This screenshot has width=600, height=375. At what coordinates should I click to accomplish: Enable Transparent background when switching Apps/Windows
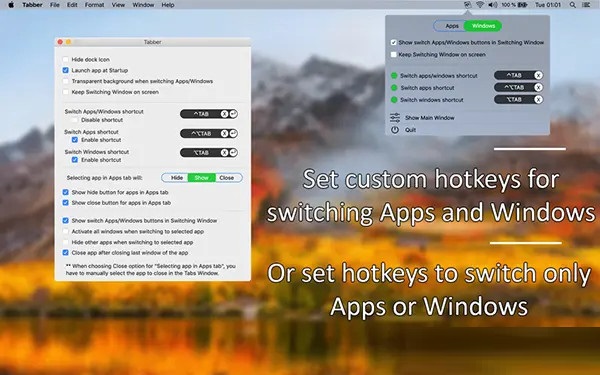coord(65,81)
